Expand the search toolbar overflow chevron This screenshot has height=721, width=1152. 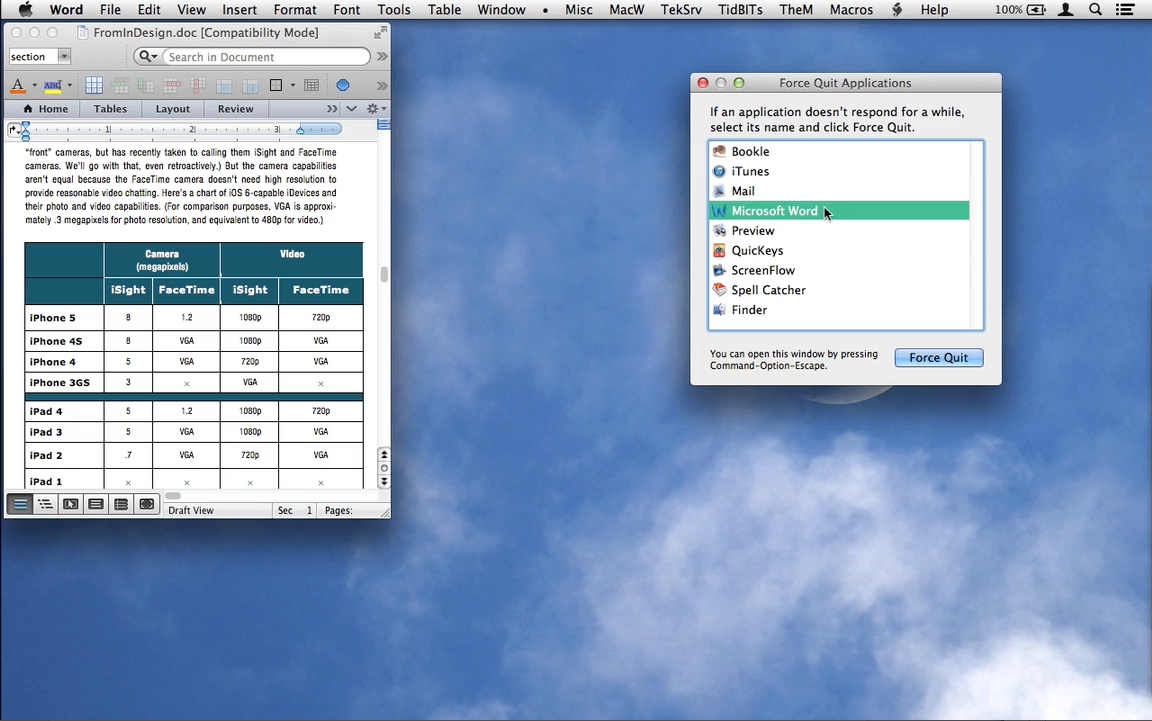point(382,57)
